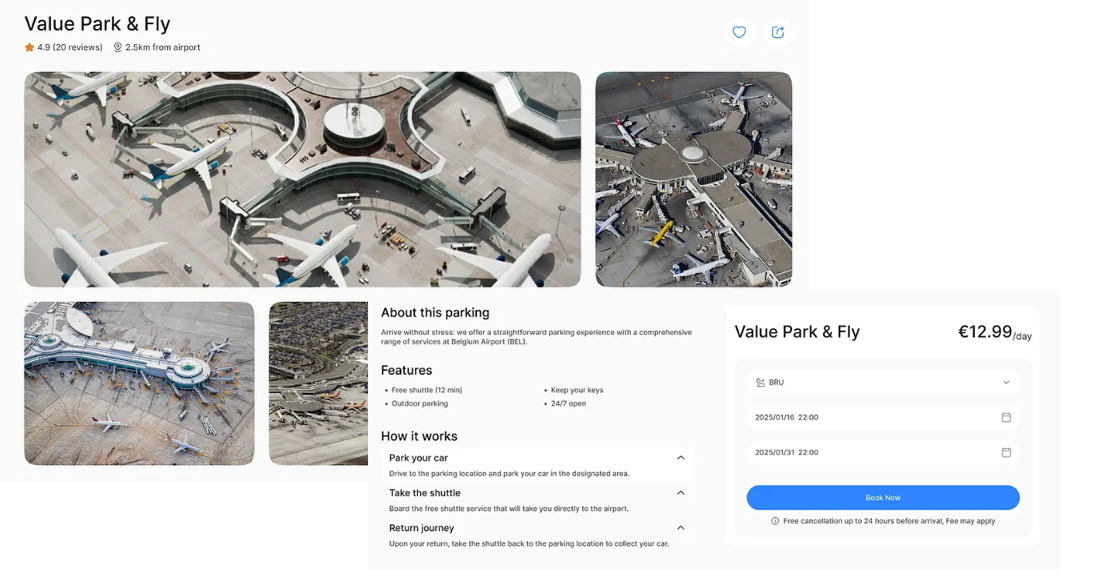Collapse the 'Park your car' section
Image resolution: width=1100 pixels, height=580 pixels.
(x=681, y=457)
